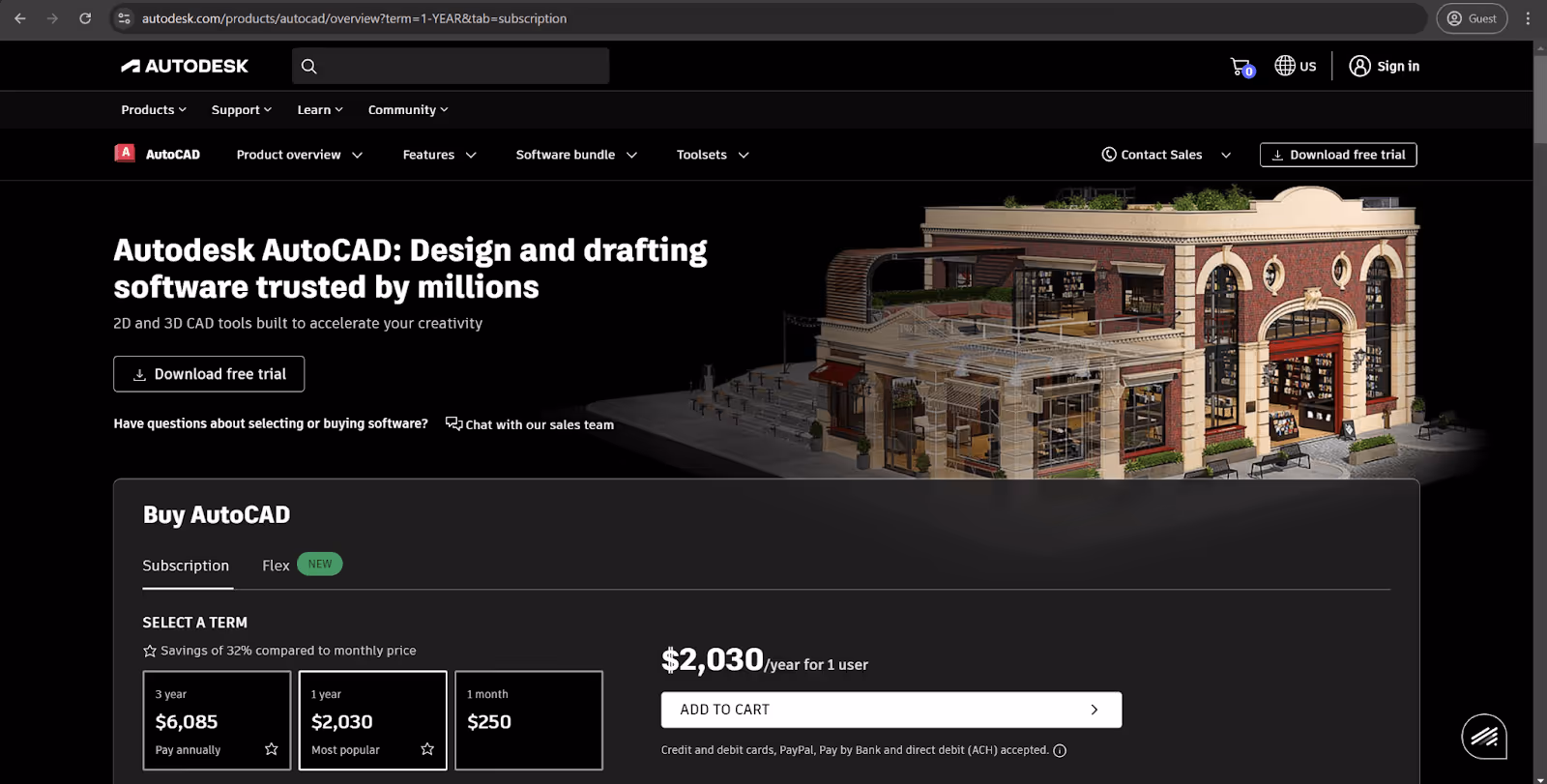The height and width of the screenshot is (784, 1547).
Task: Switch to the Flex tab
Action: coord(276,566)
